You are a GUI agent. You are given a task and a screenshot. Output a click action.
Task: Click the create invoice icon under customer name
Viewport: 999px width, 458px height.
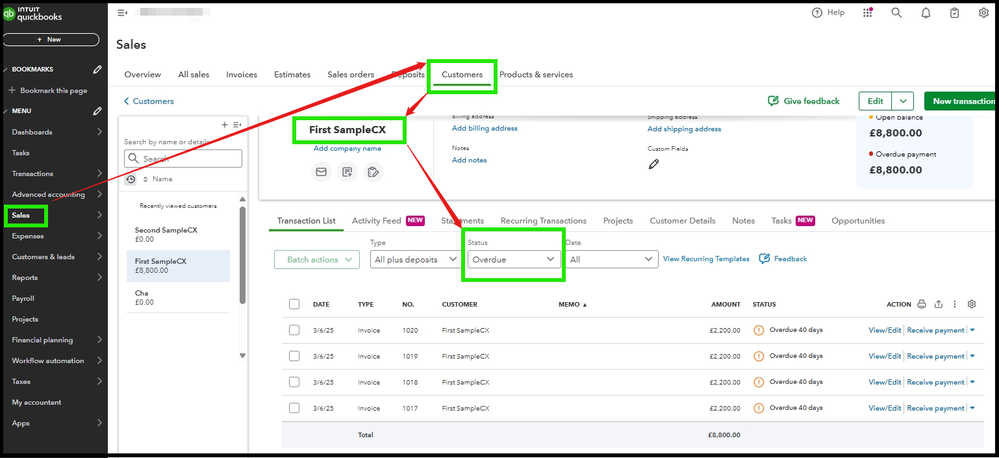point(347,171)
